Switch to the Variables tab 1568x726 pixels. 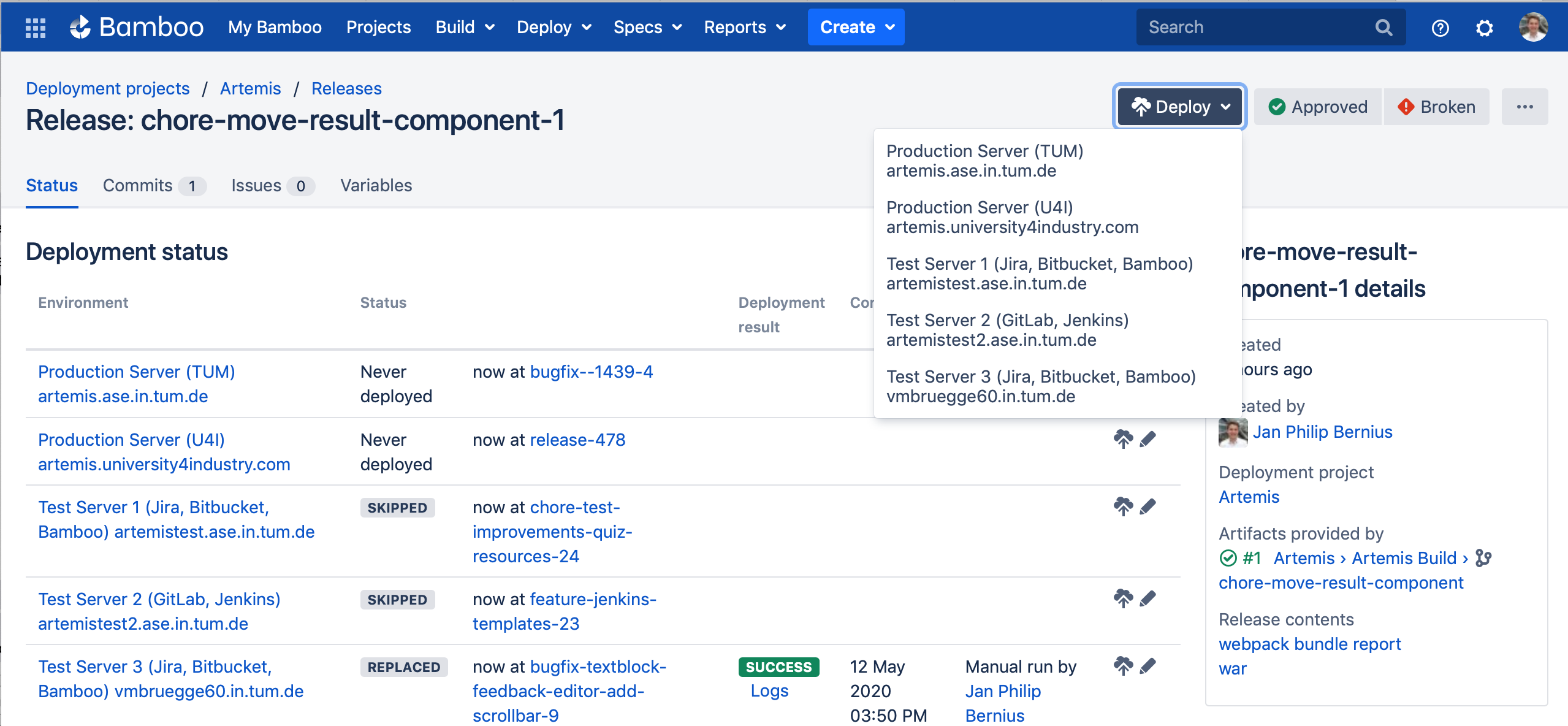coord(376,185)
